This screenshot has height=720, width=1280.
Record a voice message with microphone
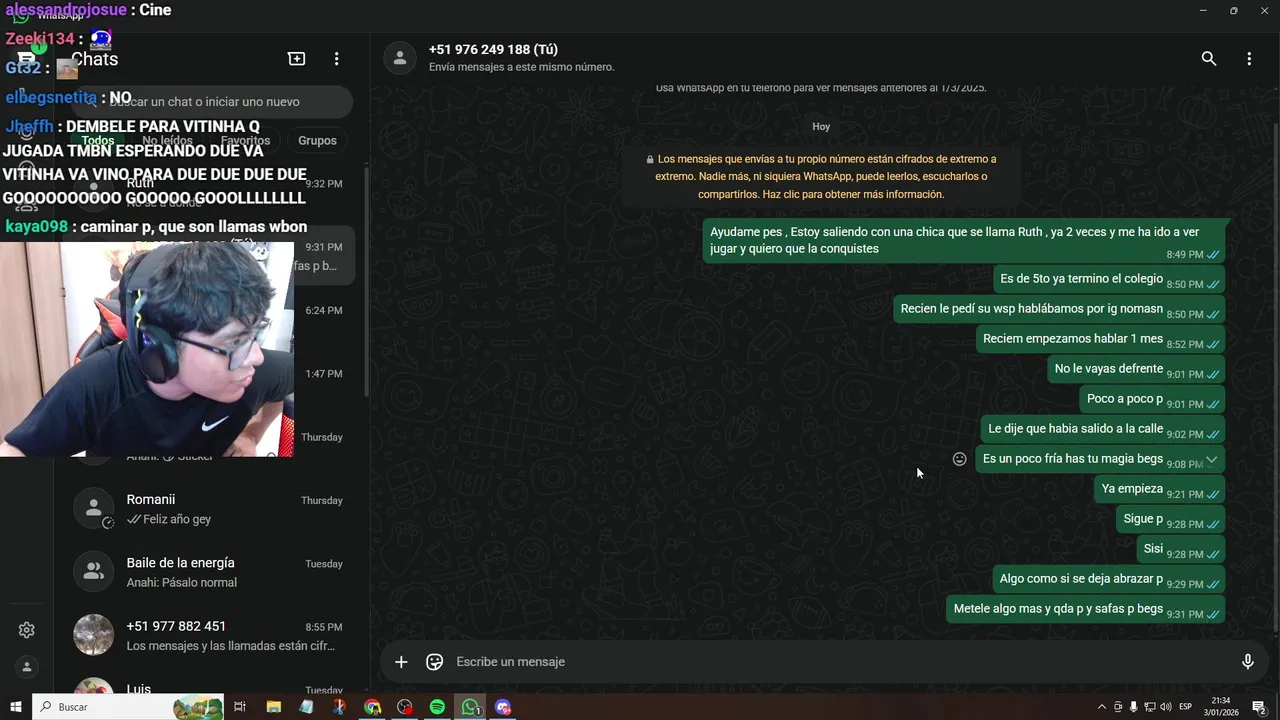(x=1248, y=662)
